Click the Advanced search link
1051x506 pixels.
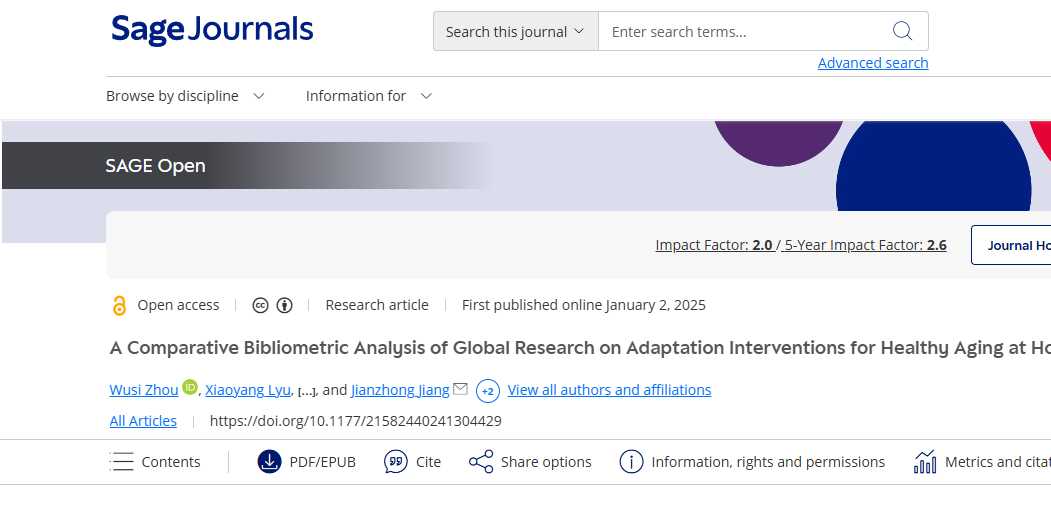pyautogui.click(x=873, y=63)
